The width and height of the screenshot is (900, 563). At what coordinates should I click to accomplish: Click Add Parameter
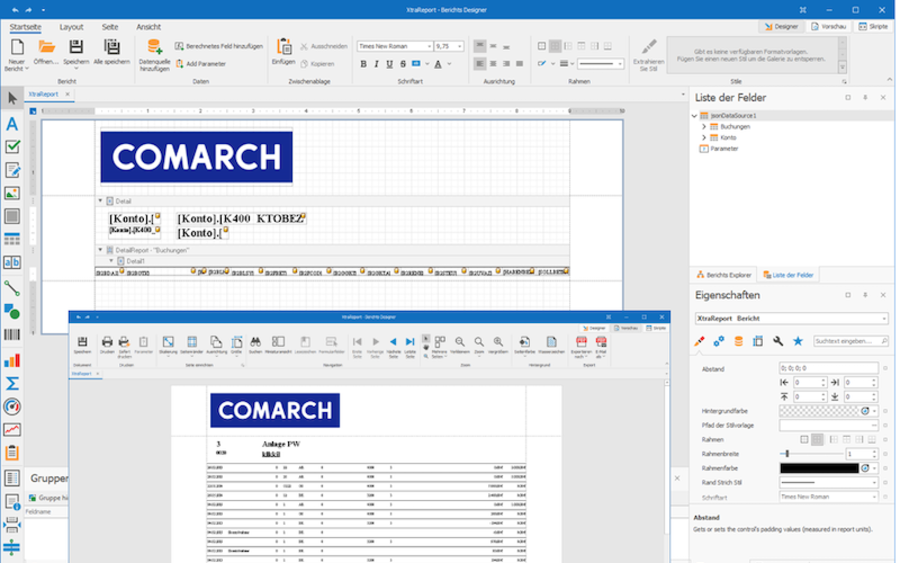click(200, 64)
